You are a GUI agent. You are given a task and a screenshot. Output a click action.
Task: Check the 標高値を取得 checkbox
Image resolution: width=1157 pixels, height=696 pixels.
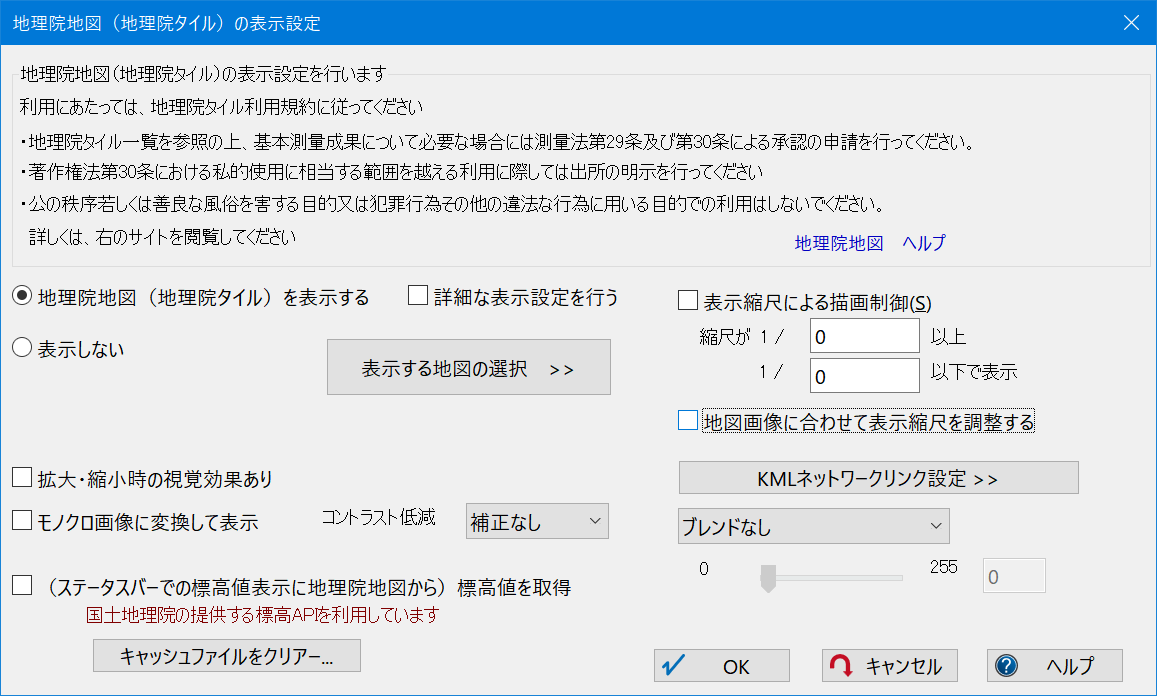22,586
